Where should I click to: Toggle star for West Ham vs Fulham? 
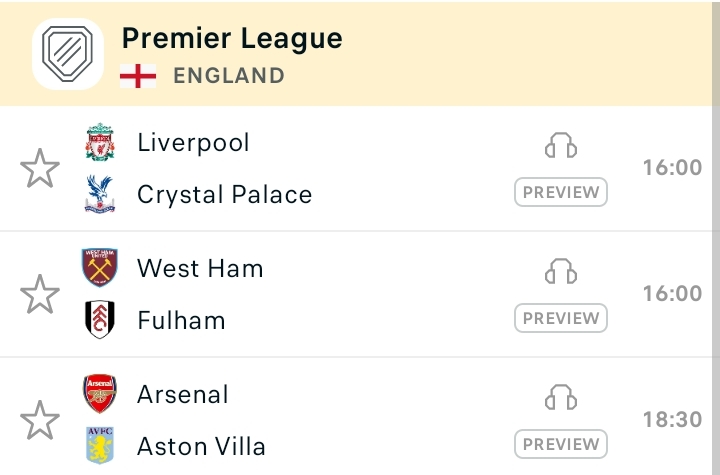tap(40, 294)
